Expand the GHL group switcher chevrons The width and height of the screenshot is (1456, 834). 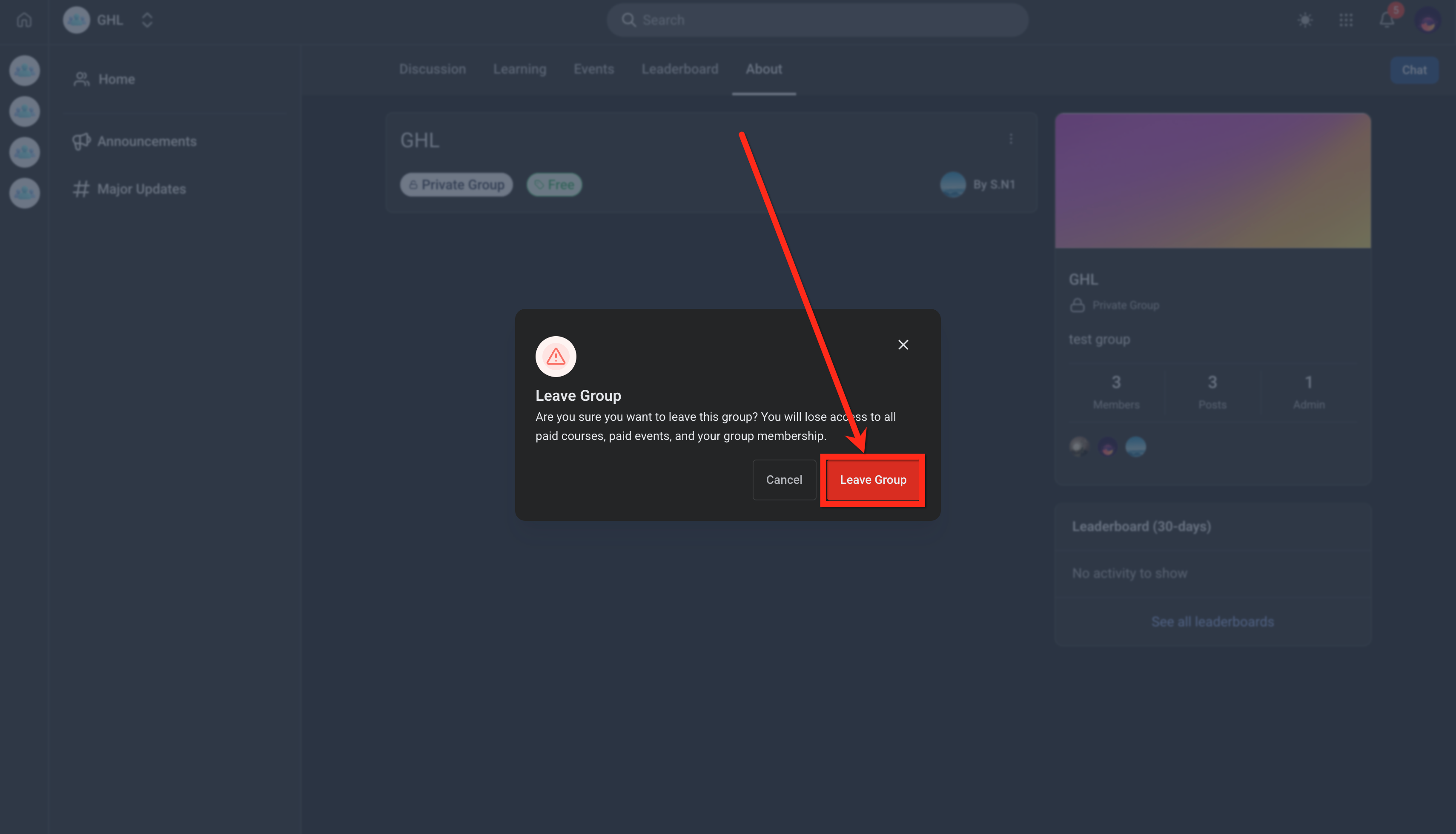[x=147, y=20]
